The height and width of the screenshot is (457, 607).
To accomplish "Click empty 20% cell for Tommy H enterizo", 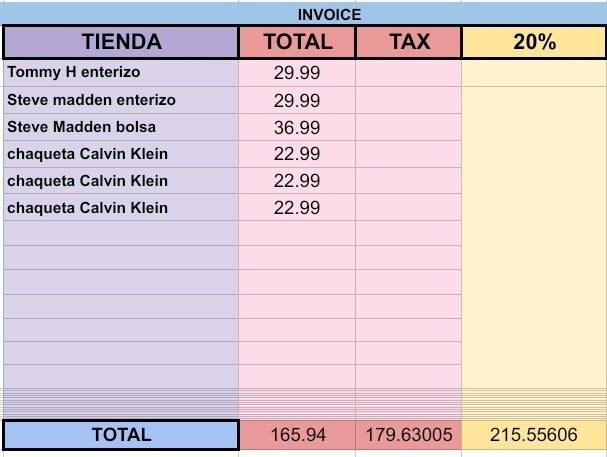I will click(x=533, y=73).
